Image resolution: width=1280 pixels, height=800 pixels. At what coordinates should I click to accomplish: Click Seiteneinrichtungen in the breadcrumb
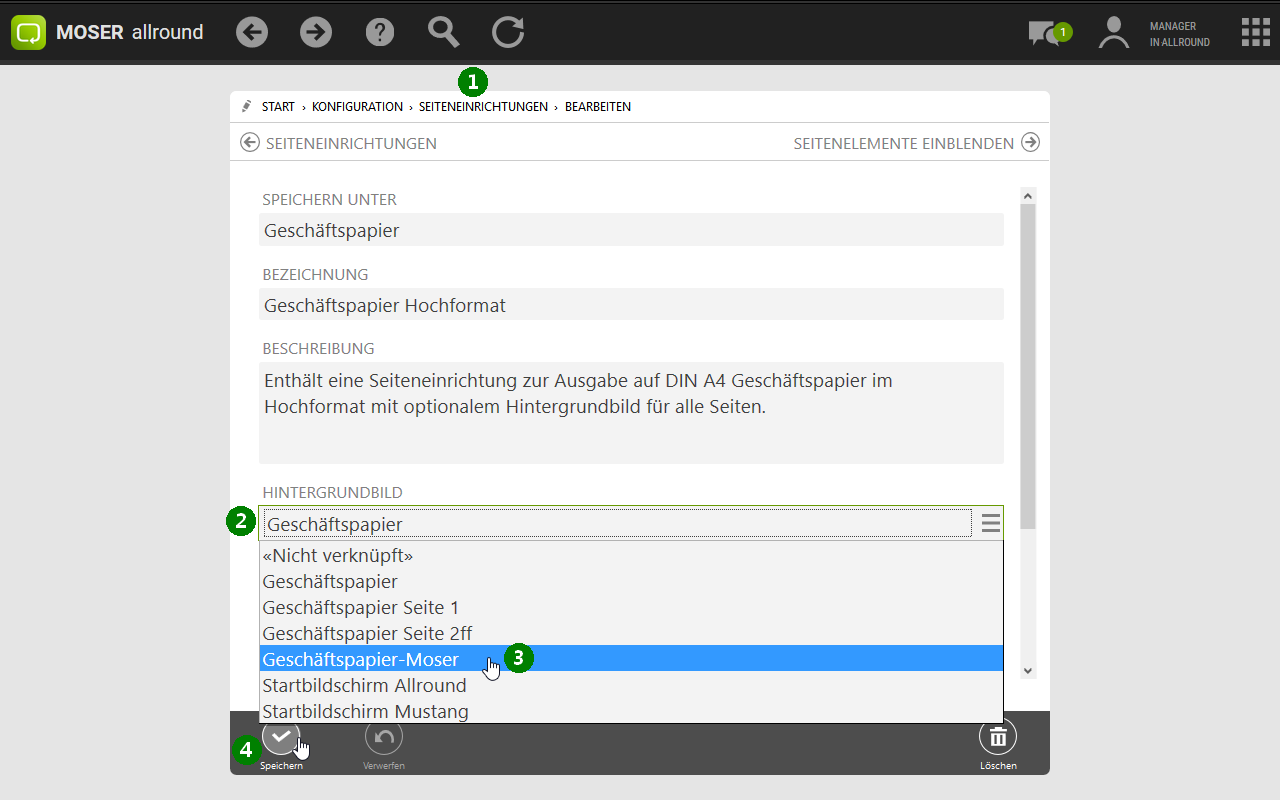(x=483, y=107)
